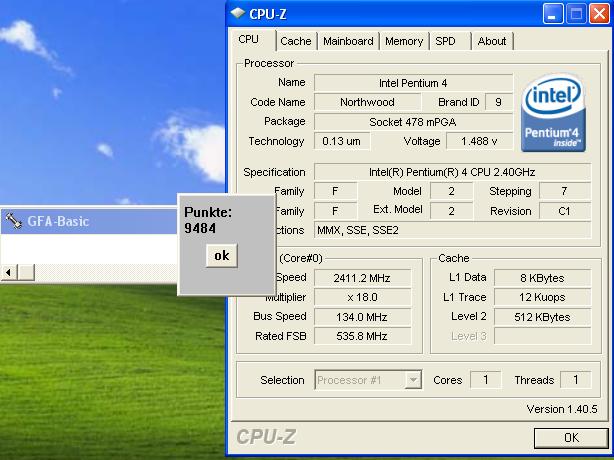The image size is (614, 460).
Task: Click the L1 Data value '8 KBytes'
Action: coord(542,278)
